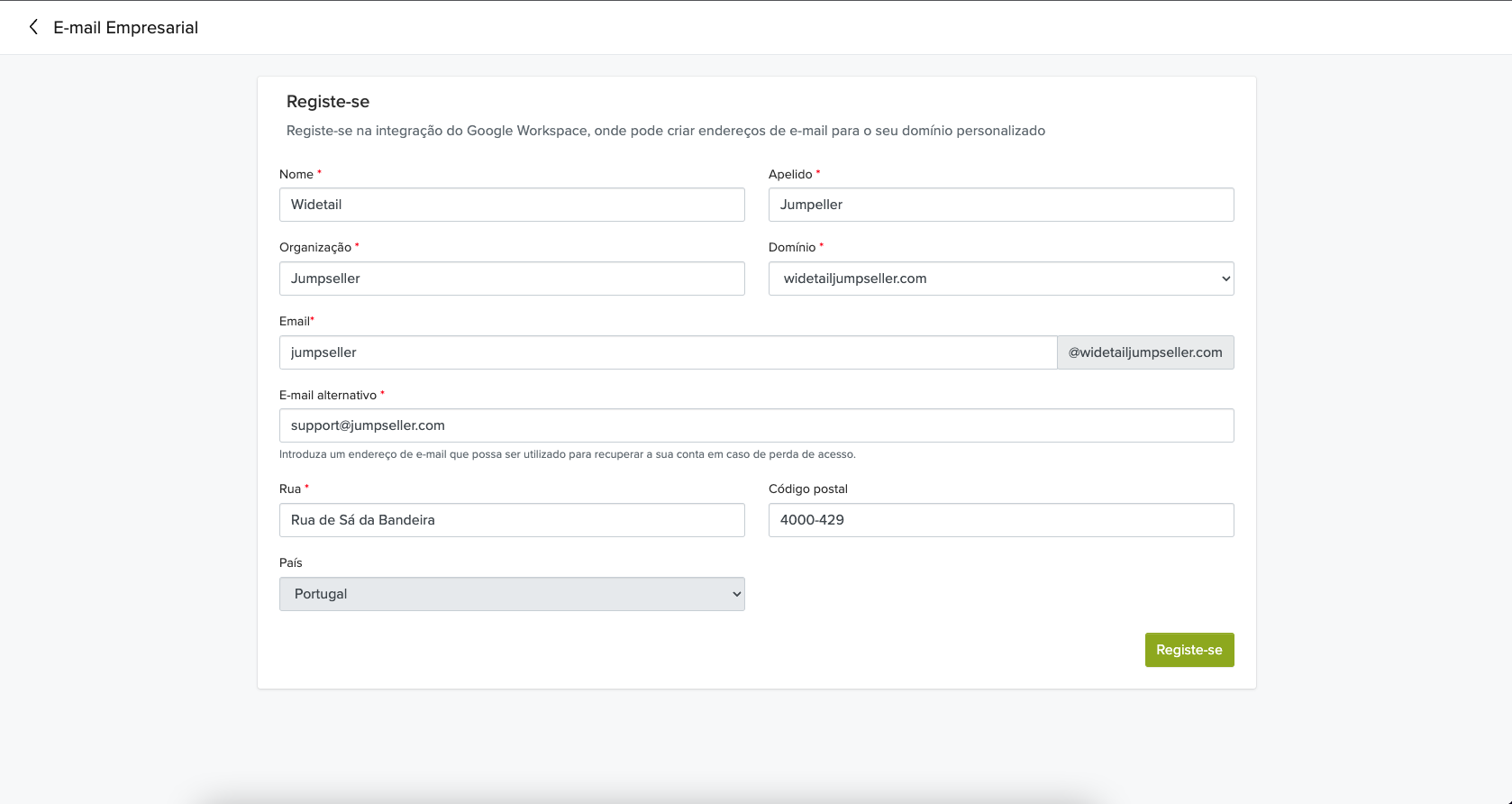Expand the País dropdown showing Portugal
The image size is (1512, 804).
click(x=511, y=594)
